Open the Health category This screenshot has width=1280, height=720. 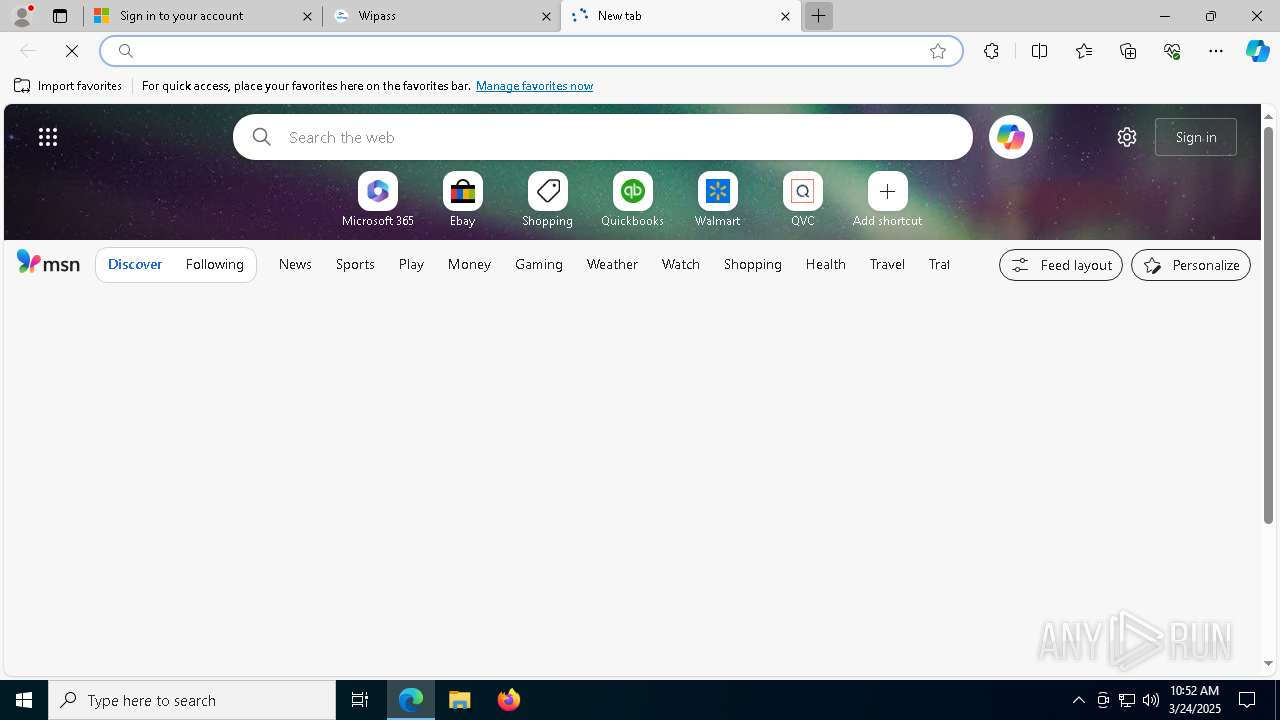click(x=826, y=264)
